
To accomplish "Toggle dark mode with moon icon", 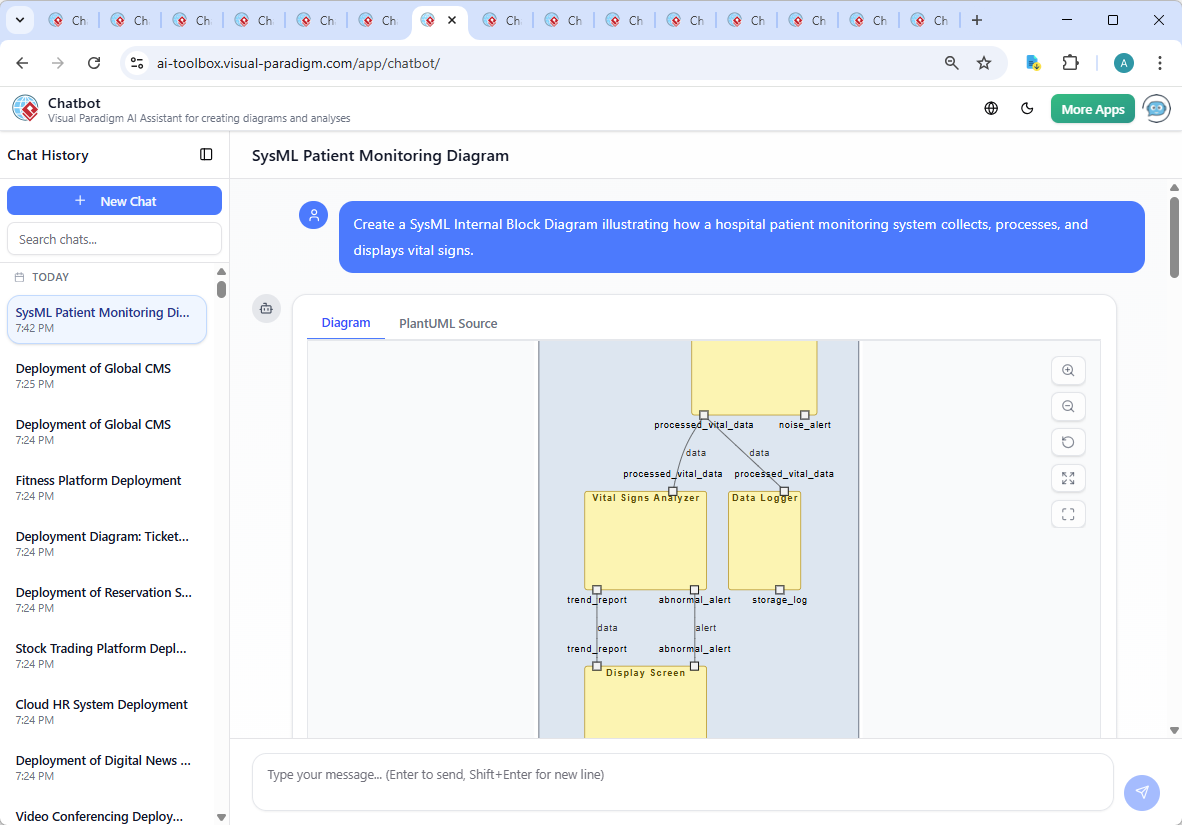I will tap(1027, 109).
